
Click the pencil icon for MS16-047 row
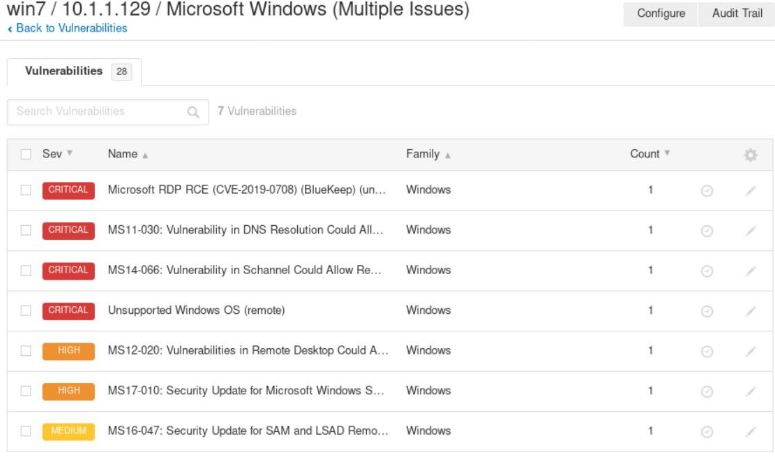click(750, 432)
